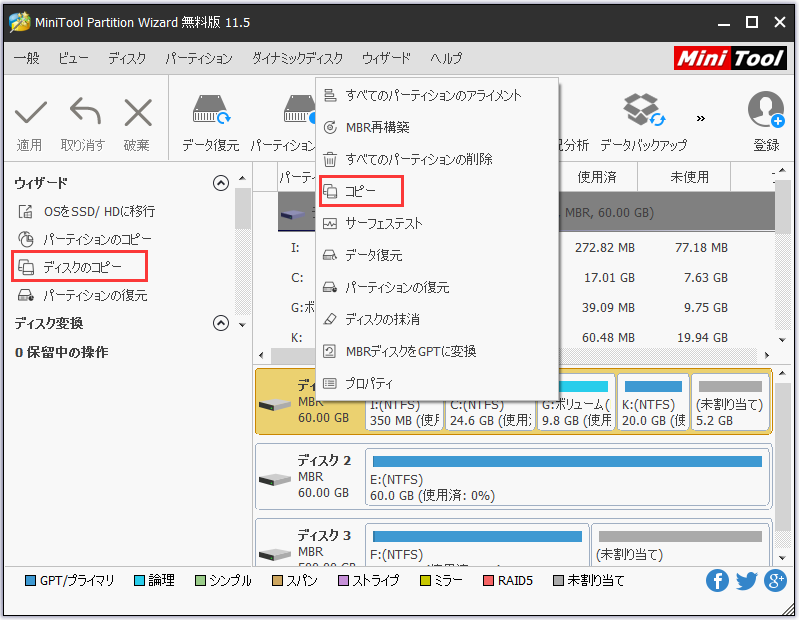Open the ウィザード menu
799x620 pixels.
click(x=386, y=58)
